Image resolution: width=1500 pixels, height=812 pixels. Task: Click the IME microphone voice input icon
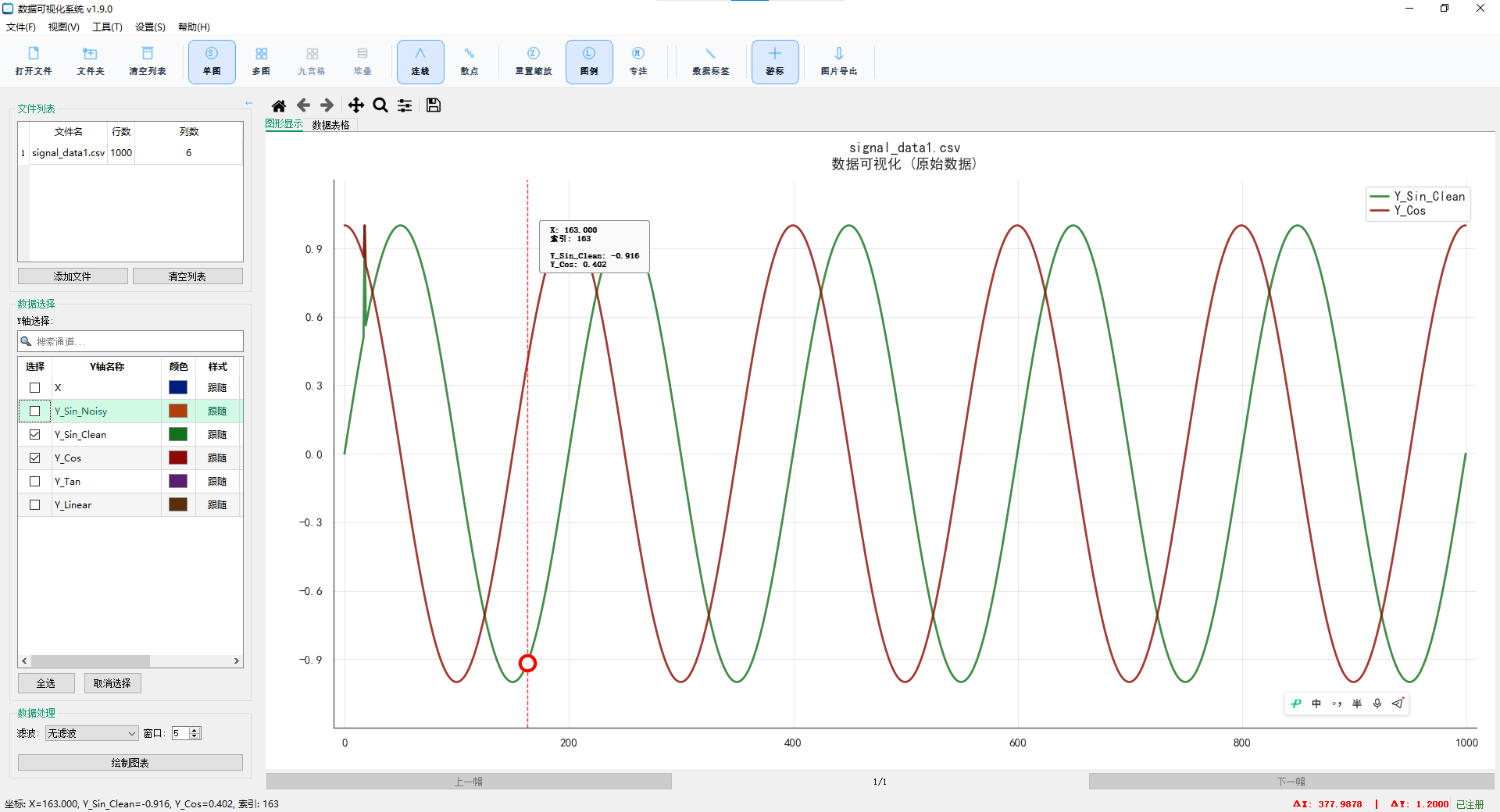(x=1377, y=703)
